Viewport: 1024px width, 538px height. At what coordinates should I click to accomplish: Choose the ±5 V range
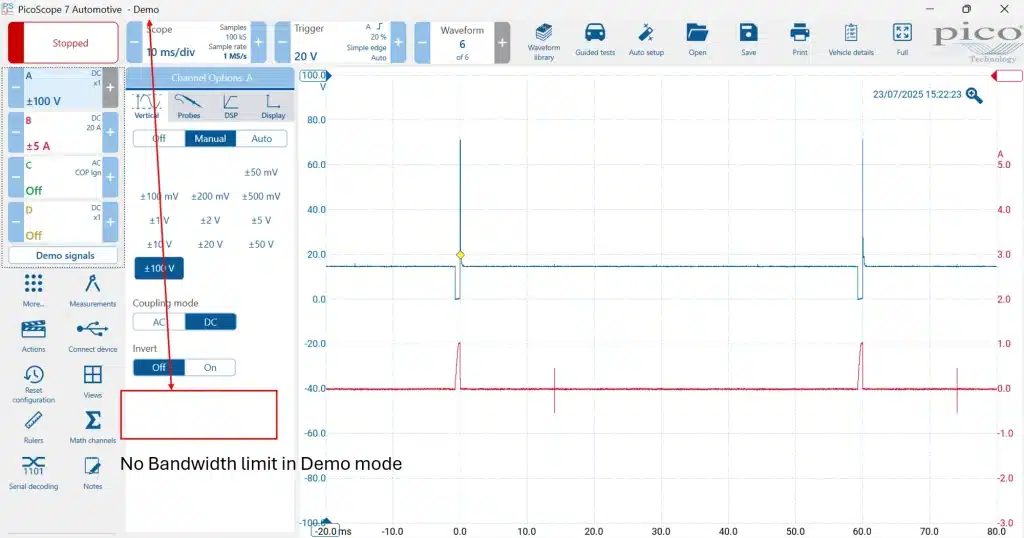coord(261,220)
